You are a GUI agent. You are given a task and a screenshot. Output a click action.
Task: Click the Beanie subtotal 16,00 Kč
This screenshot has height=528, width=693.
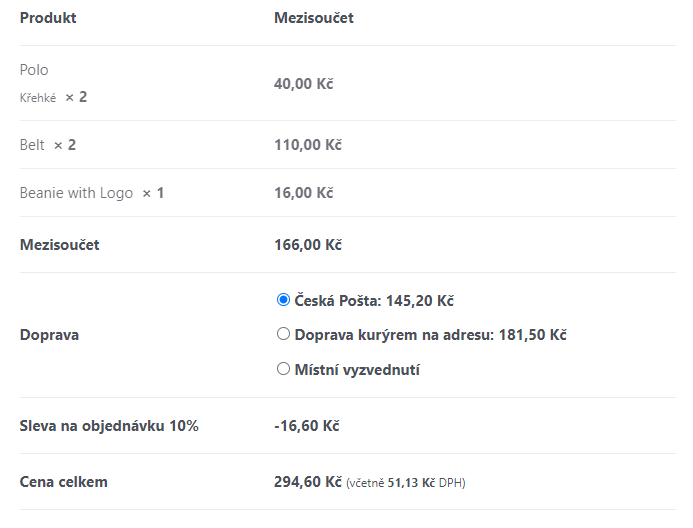pos(304,193)
